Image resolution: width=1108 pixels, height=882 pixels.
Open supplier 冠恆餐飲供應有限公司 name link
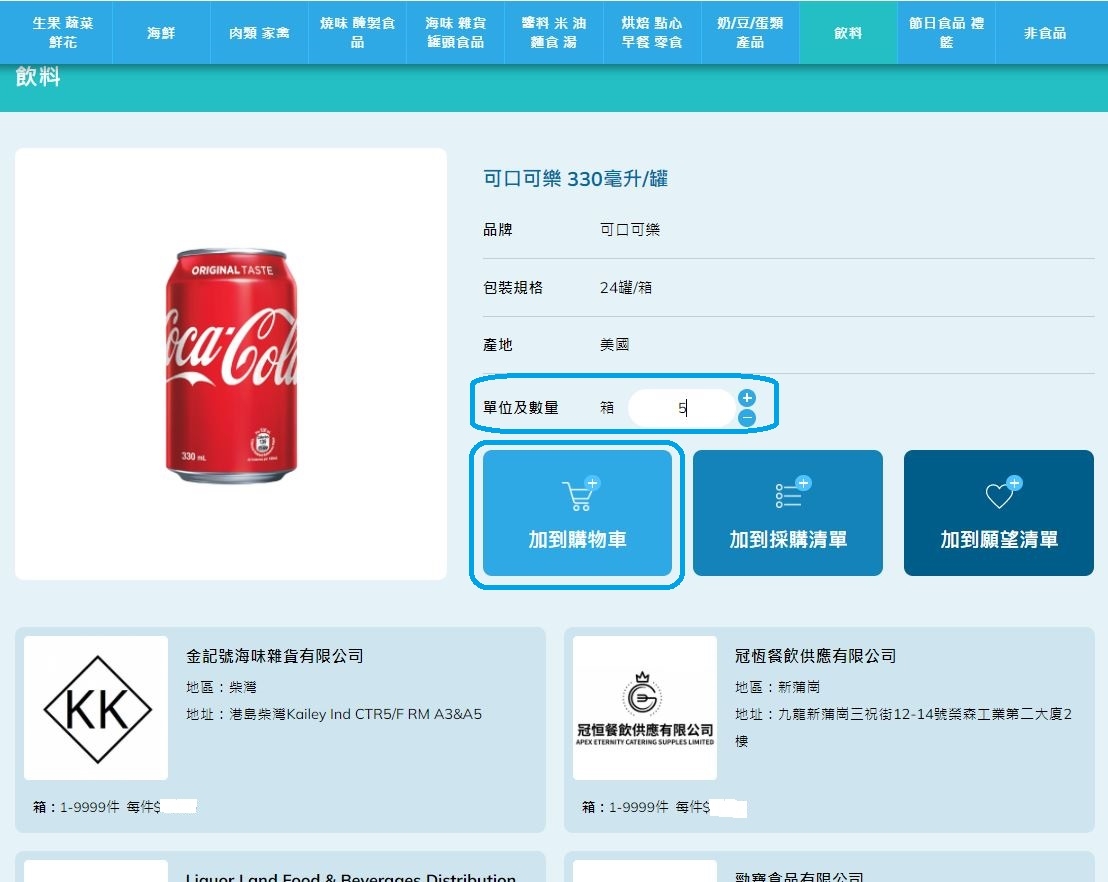click(x=815, y=656)
